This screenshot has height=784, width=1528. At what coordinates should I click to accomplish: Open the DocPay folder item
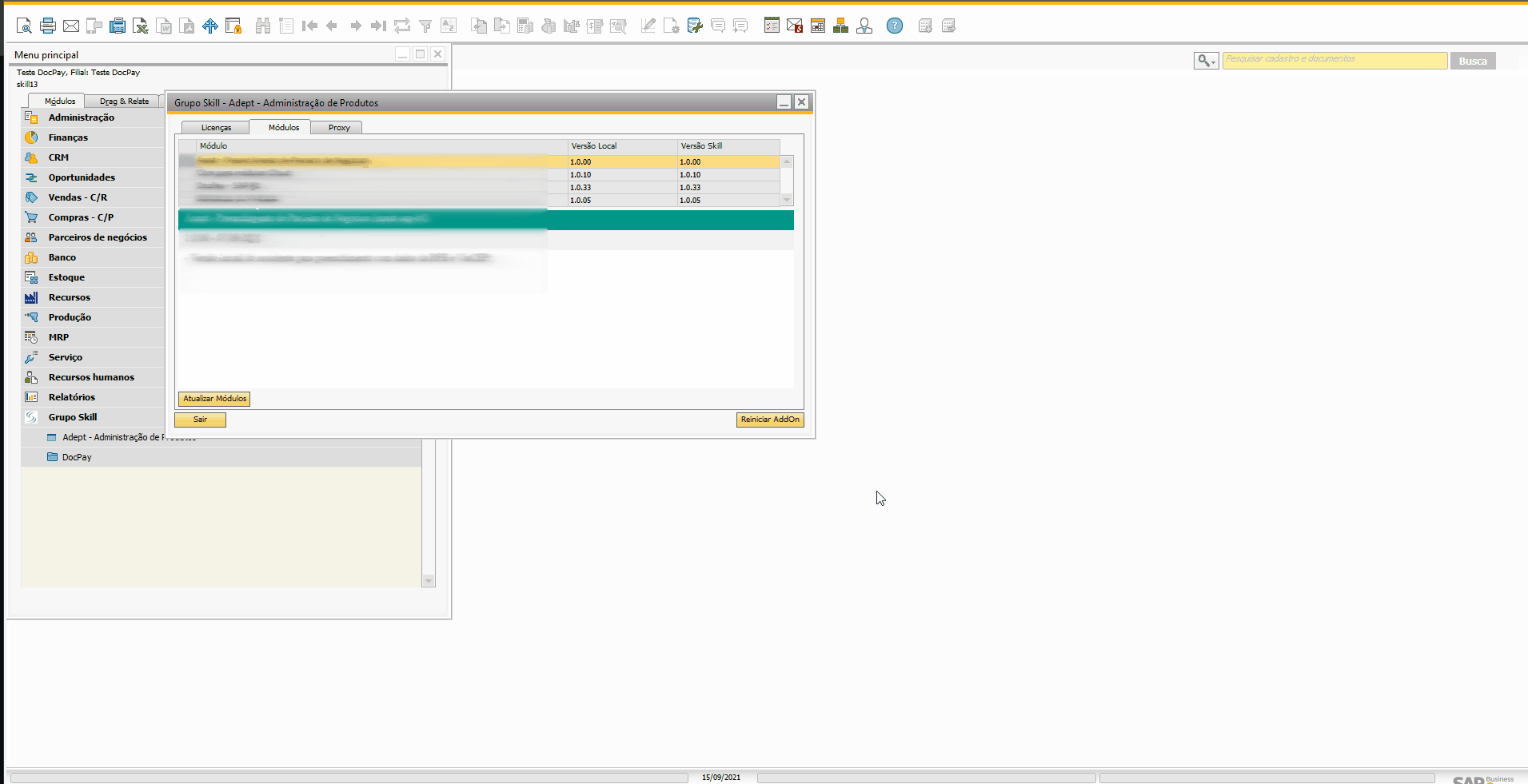tap(77, 457)
